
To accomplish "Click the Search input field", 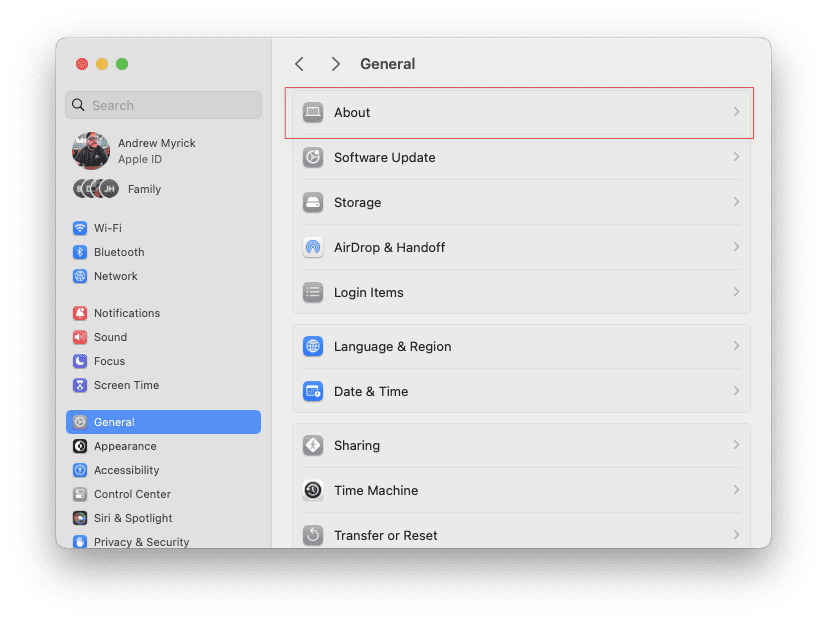I will point(164,105).
